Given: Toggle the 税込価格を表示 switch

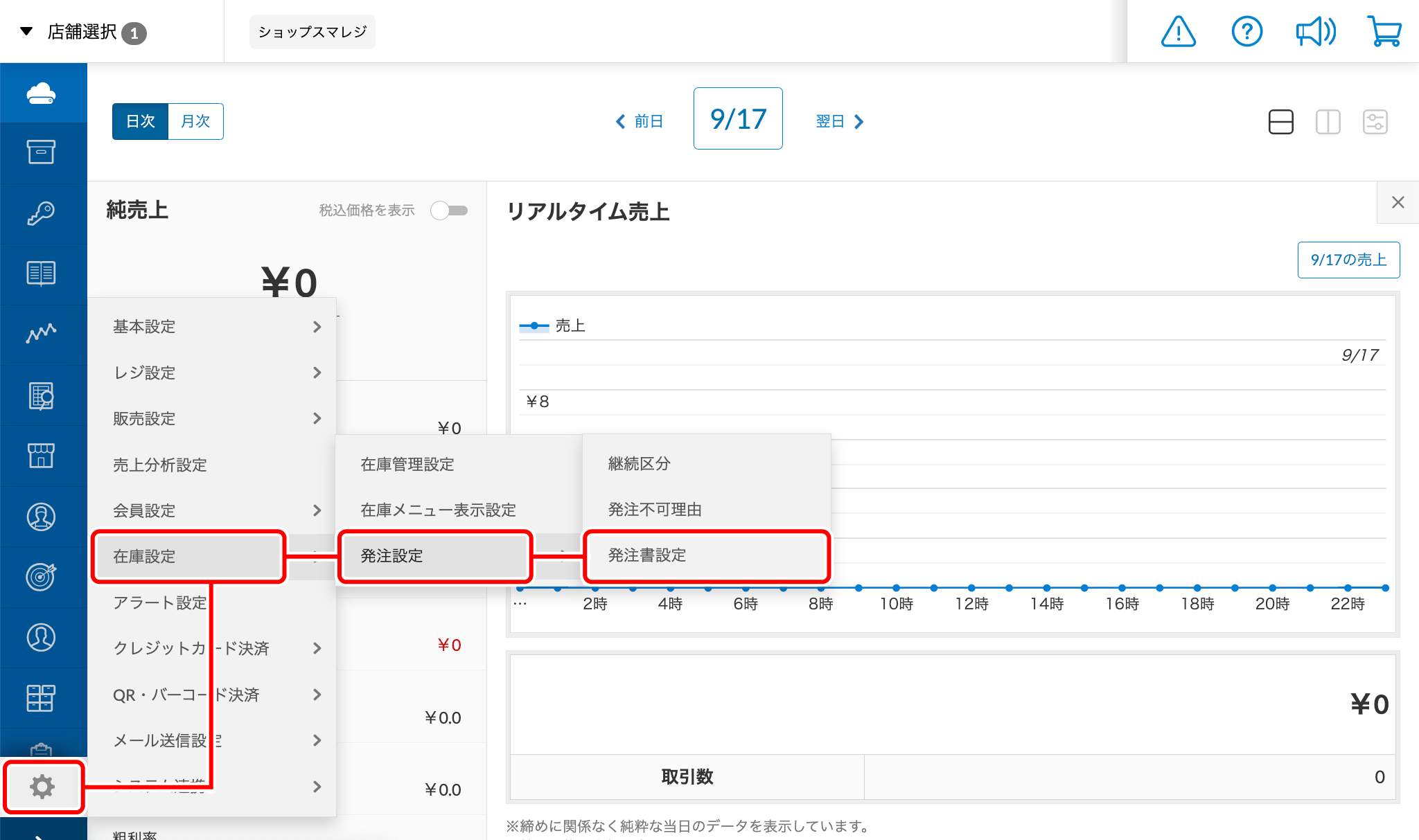Looking at the screenshot, I should tap(449, 211).
